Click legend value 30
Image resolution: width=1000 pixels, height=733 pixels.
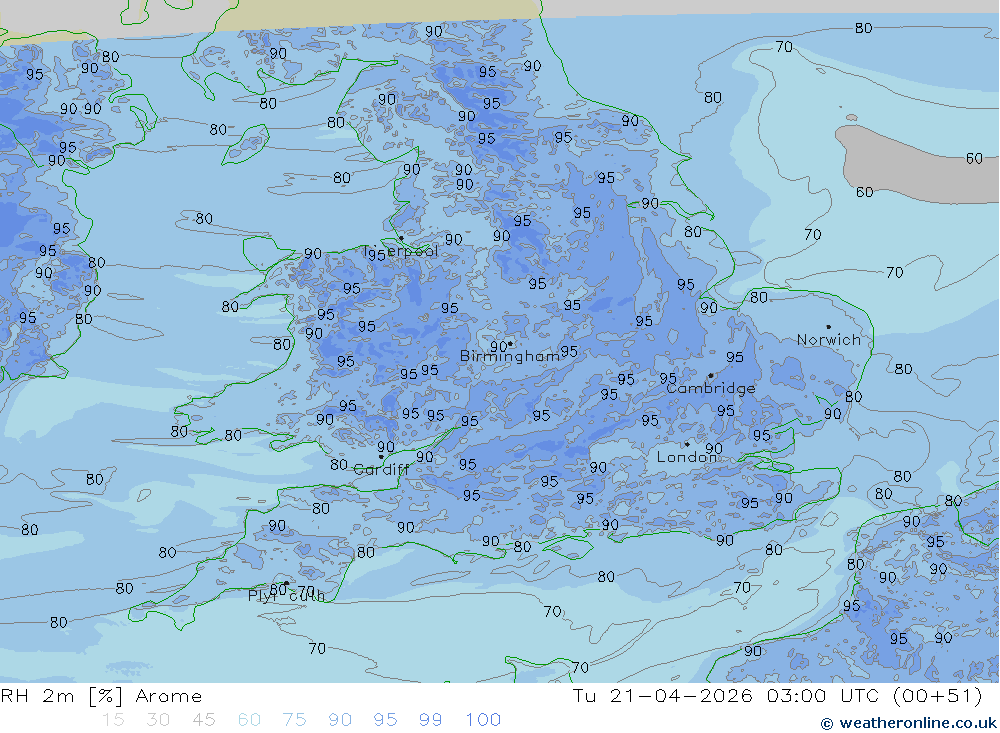(158, 720)
